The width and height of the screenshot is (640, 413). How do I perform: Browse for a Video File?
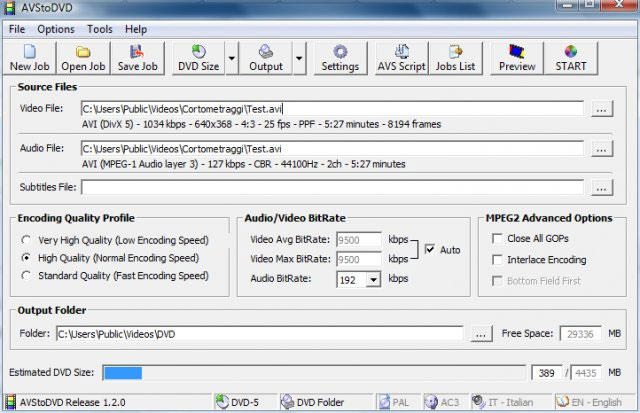tap(602, 109)
